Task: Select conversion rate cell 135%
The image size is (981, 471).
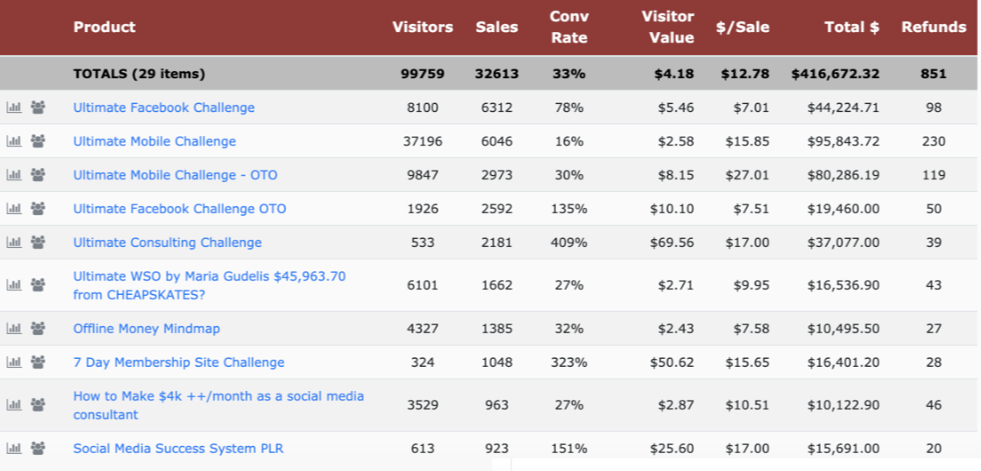Action: (569, 209)
